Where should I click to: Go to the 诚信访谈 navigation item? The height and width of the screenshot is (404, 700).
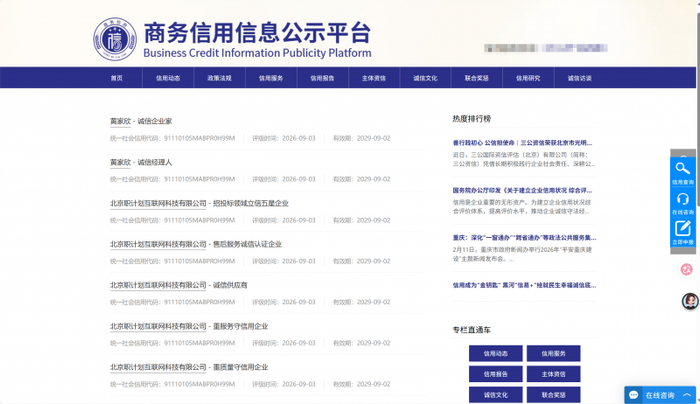pyautogui.click(x=579, y=78)
